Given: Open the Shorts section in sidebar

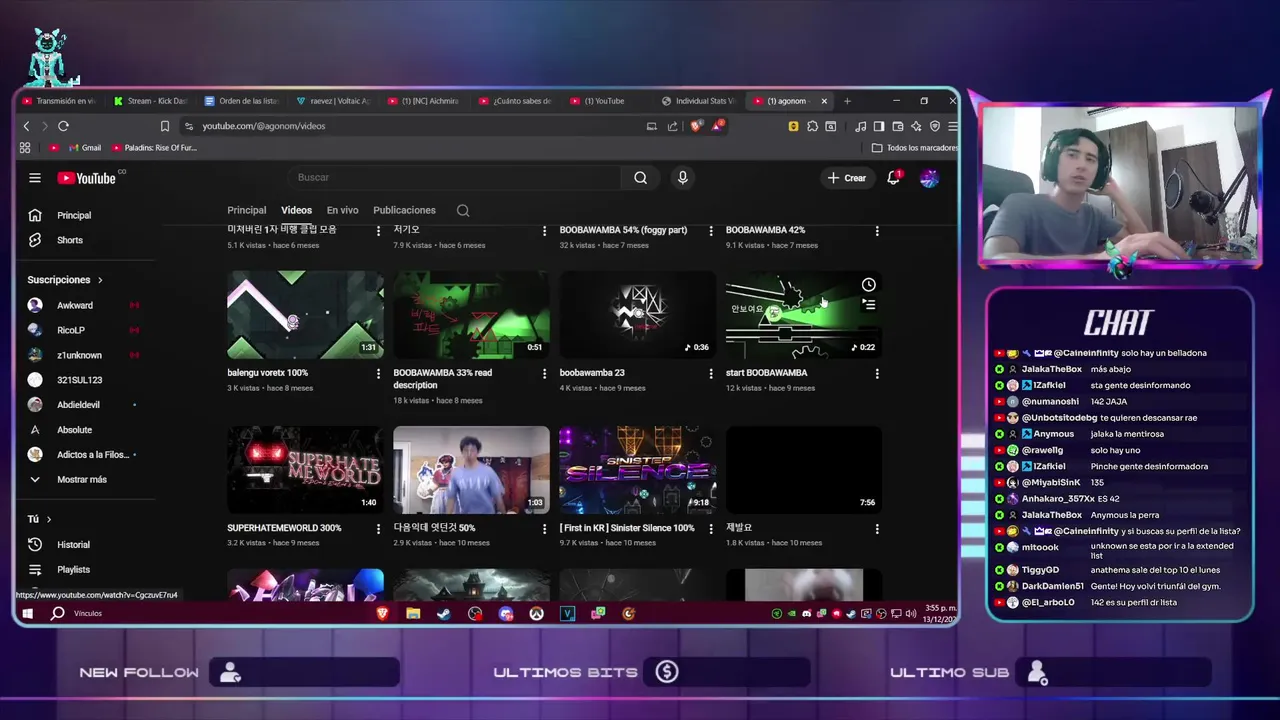Looking at the screenshot, I should (x=69, y=240).
